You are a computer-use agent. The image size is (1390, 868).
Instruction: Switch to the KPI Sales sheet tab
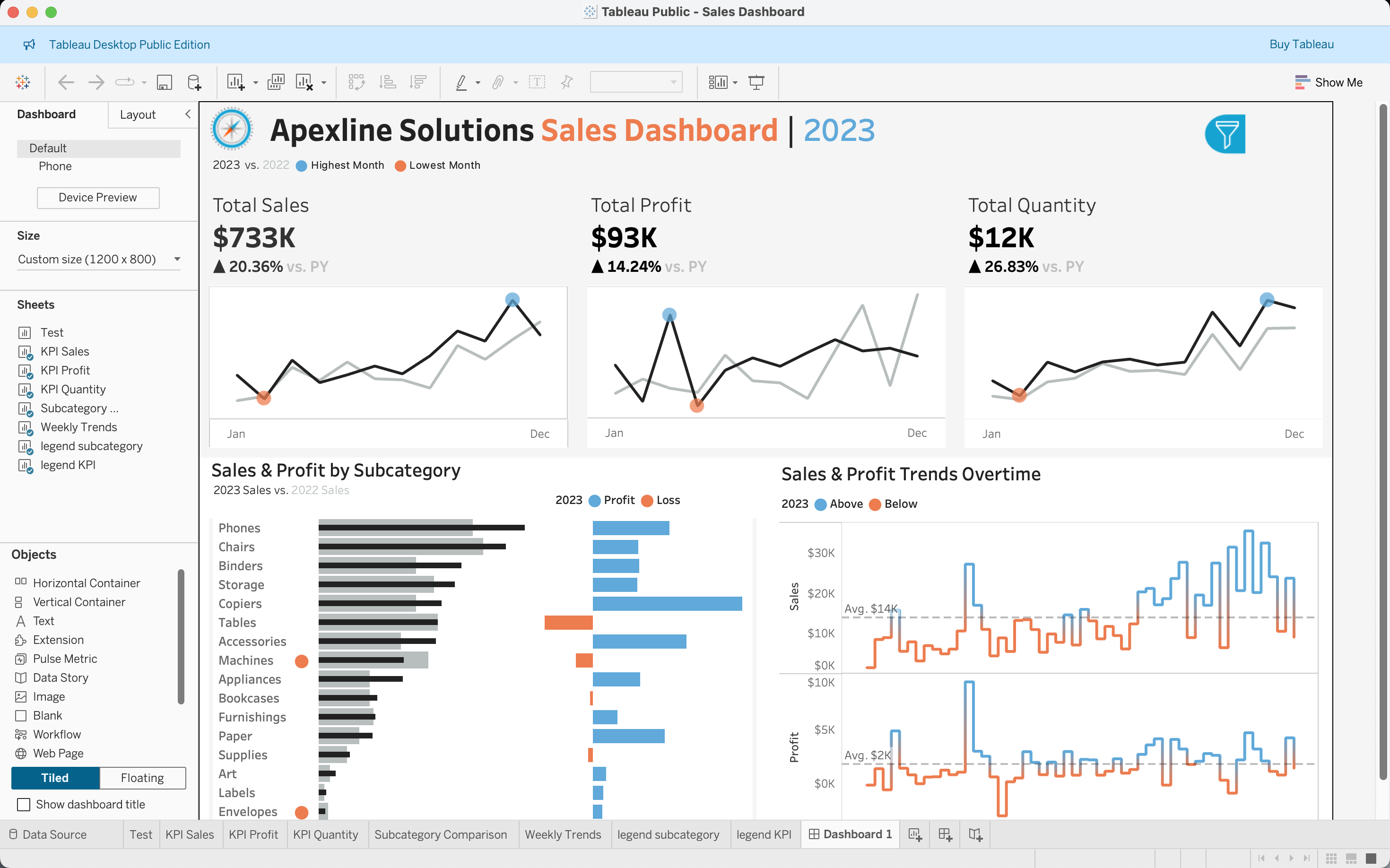click(x=190, y=835)
